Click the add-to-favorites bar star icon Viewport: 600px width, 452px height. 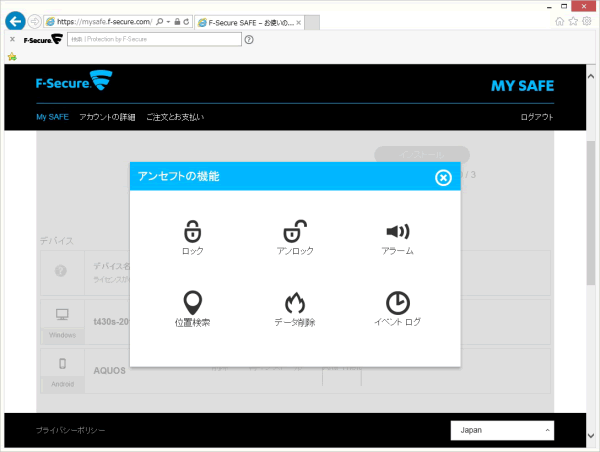click(x=12, y=57)
